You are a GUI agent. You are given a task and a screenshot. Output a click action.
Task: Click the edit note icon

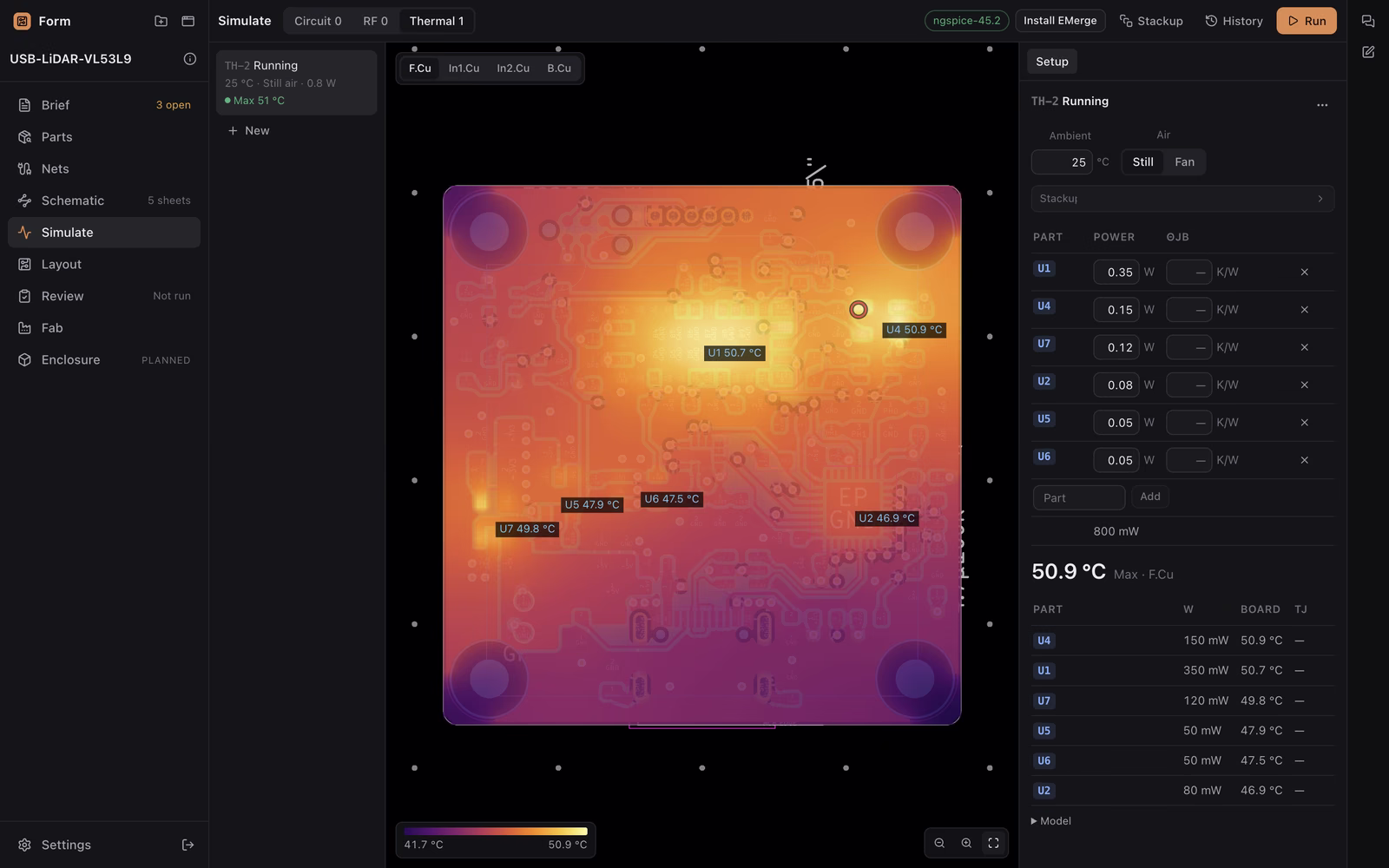(1368, 52)
